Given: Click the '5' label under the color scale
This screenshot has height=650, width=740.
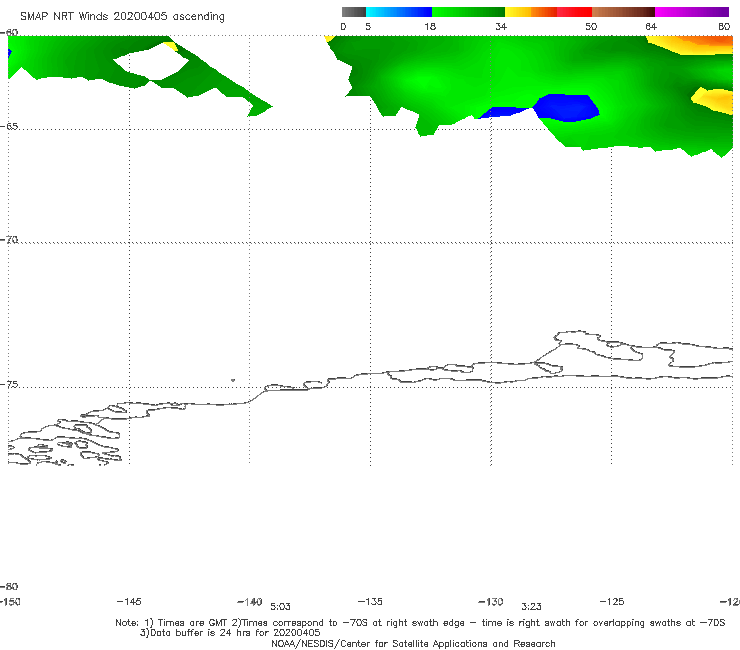Looking at the screenshot, I should click(x=368, y=27).
